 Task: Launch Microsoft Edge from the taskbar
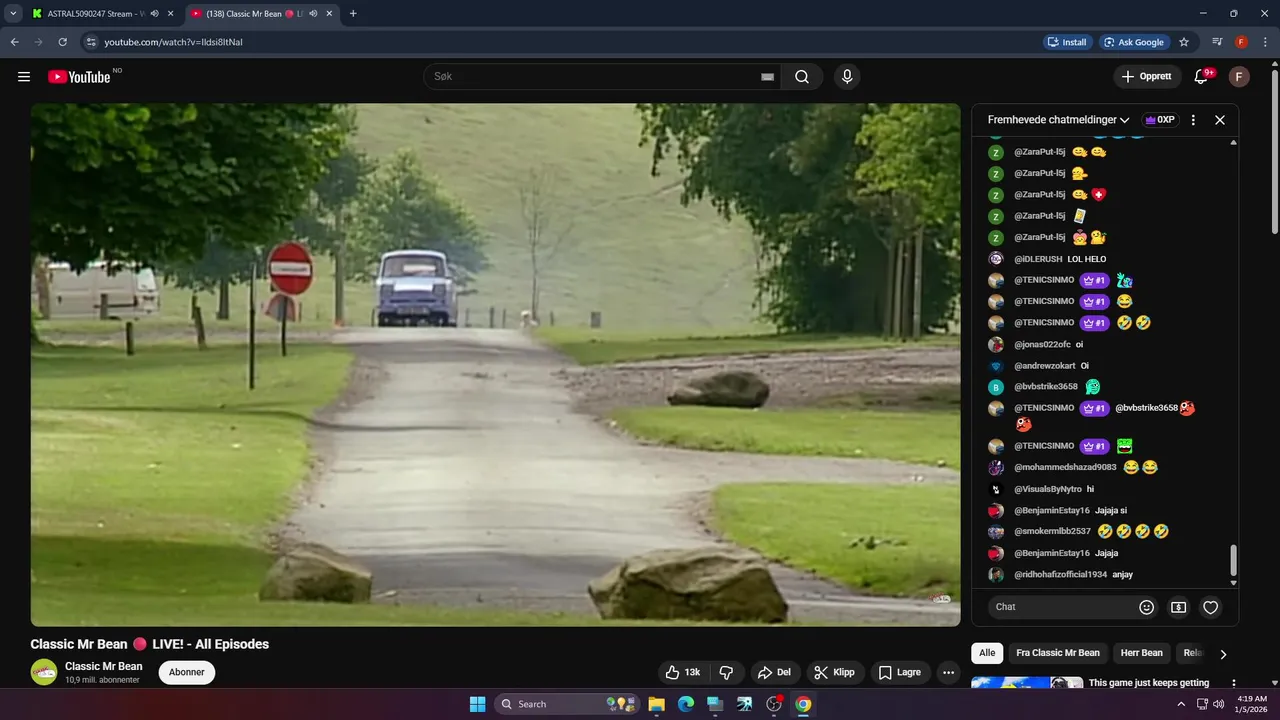point(686,704)
